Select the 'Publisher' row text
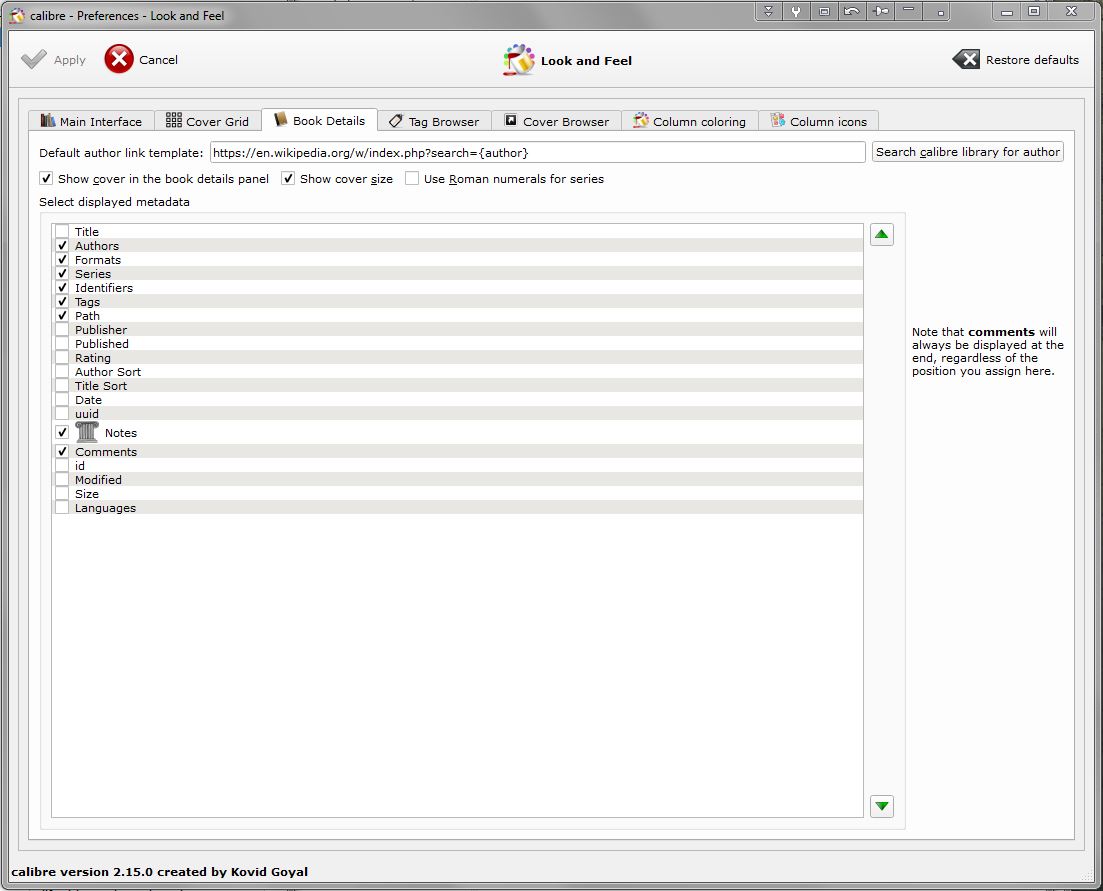 101,330
